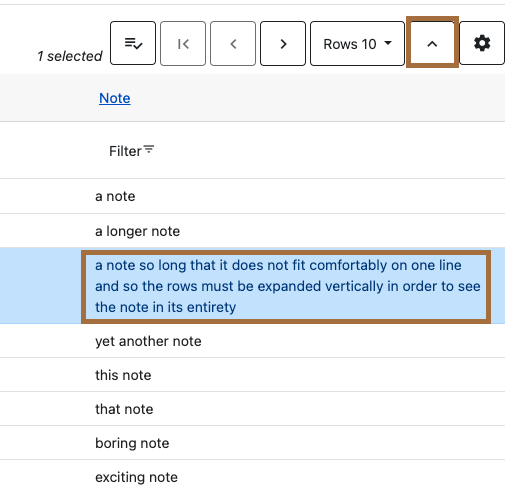Go to the next page
Image resolution: width=518 pixels, height=485 pixels.
pos(283,43)
